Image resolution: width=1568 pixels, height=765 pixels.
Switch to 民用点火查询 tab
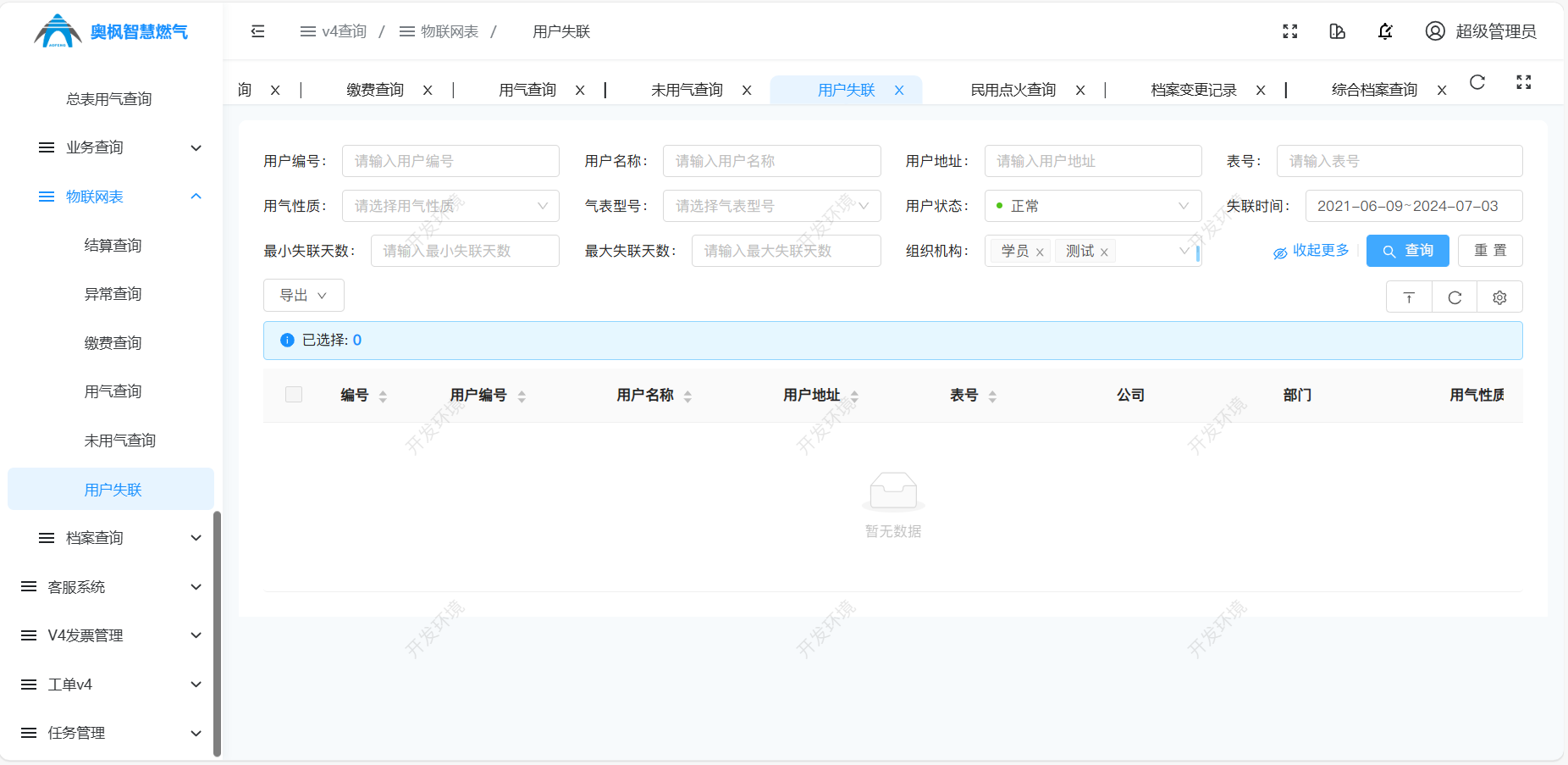(x=1013, y=91)
